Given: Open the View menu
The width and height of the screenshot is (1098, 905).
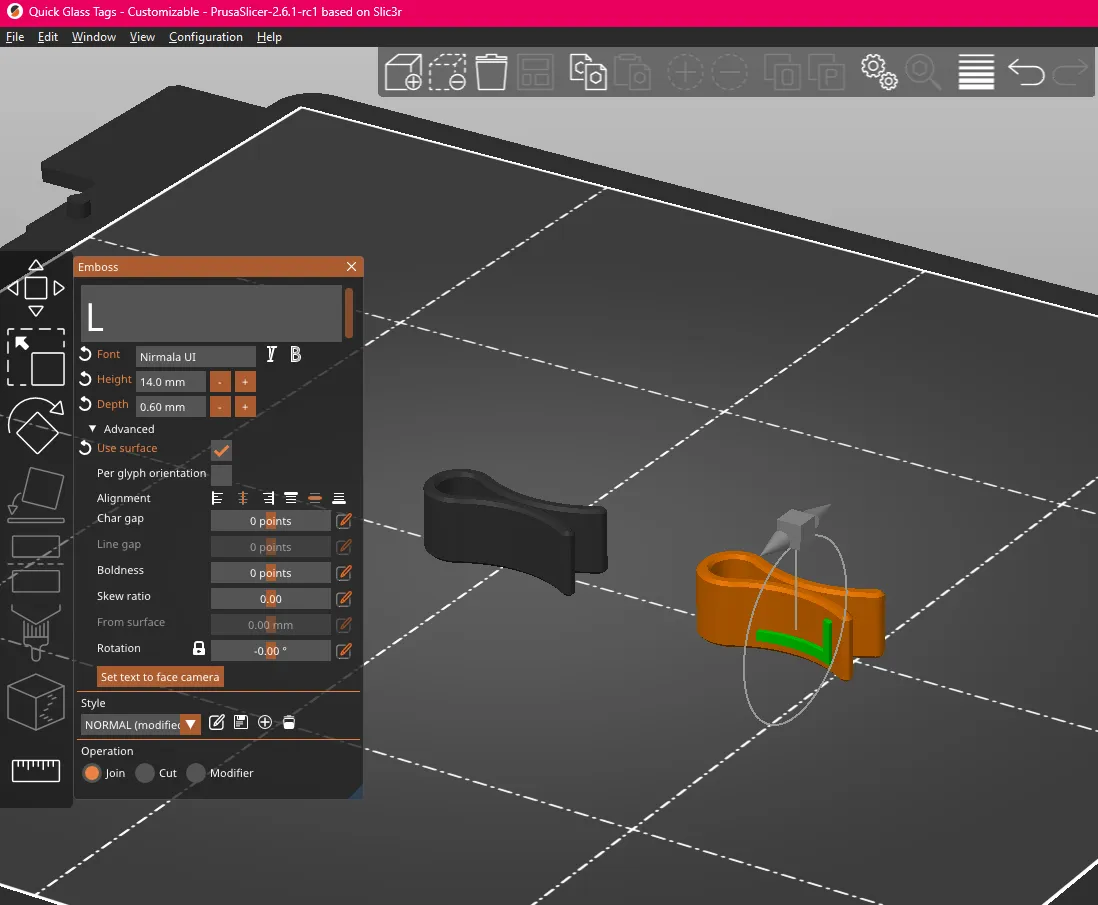Looking at the screenshot, I should pyautogui.click(x=142, y=37).
